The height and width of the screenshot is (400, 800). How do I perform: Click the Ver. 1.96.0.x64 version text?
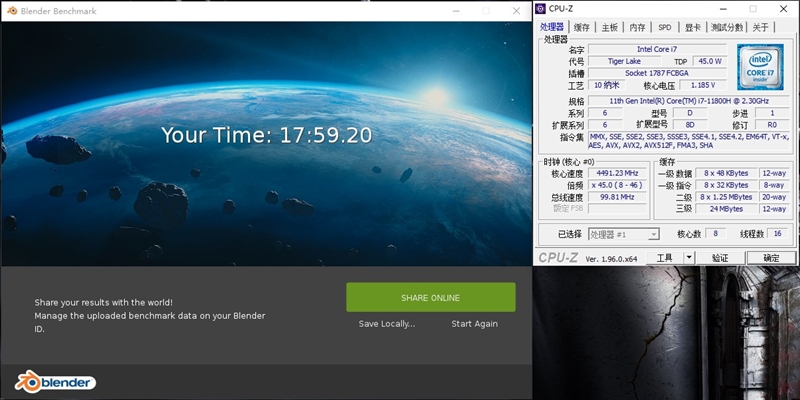point(611,259)
